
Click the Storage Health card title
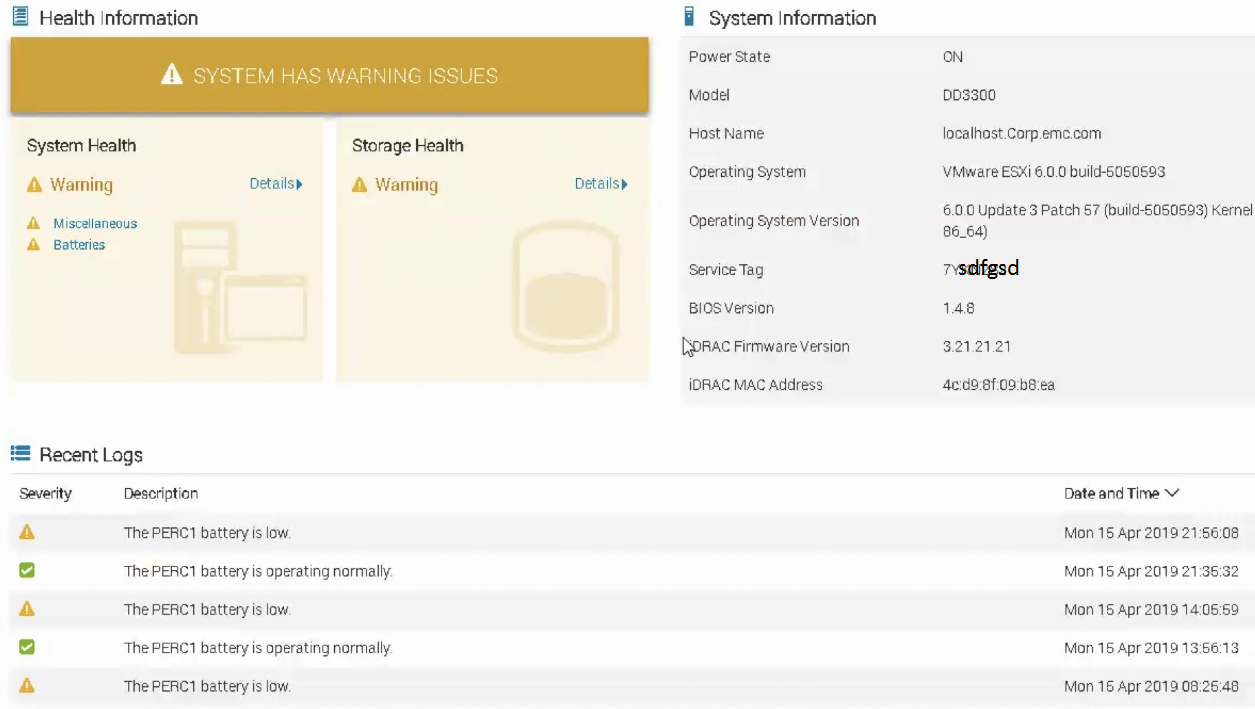(x=408, y=146)
